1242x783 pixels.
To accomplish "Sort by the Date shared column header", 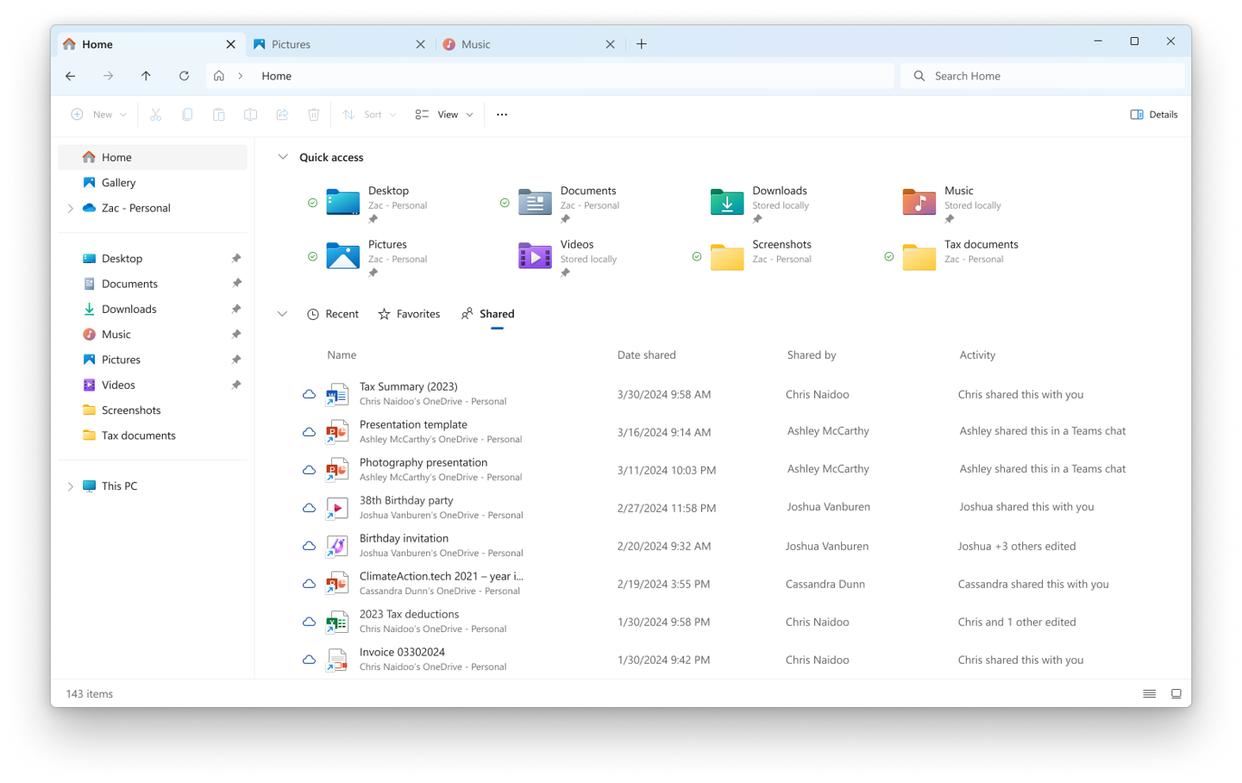I will (x=646, y=355).
